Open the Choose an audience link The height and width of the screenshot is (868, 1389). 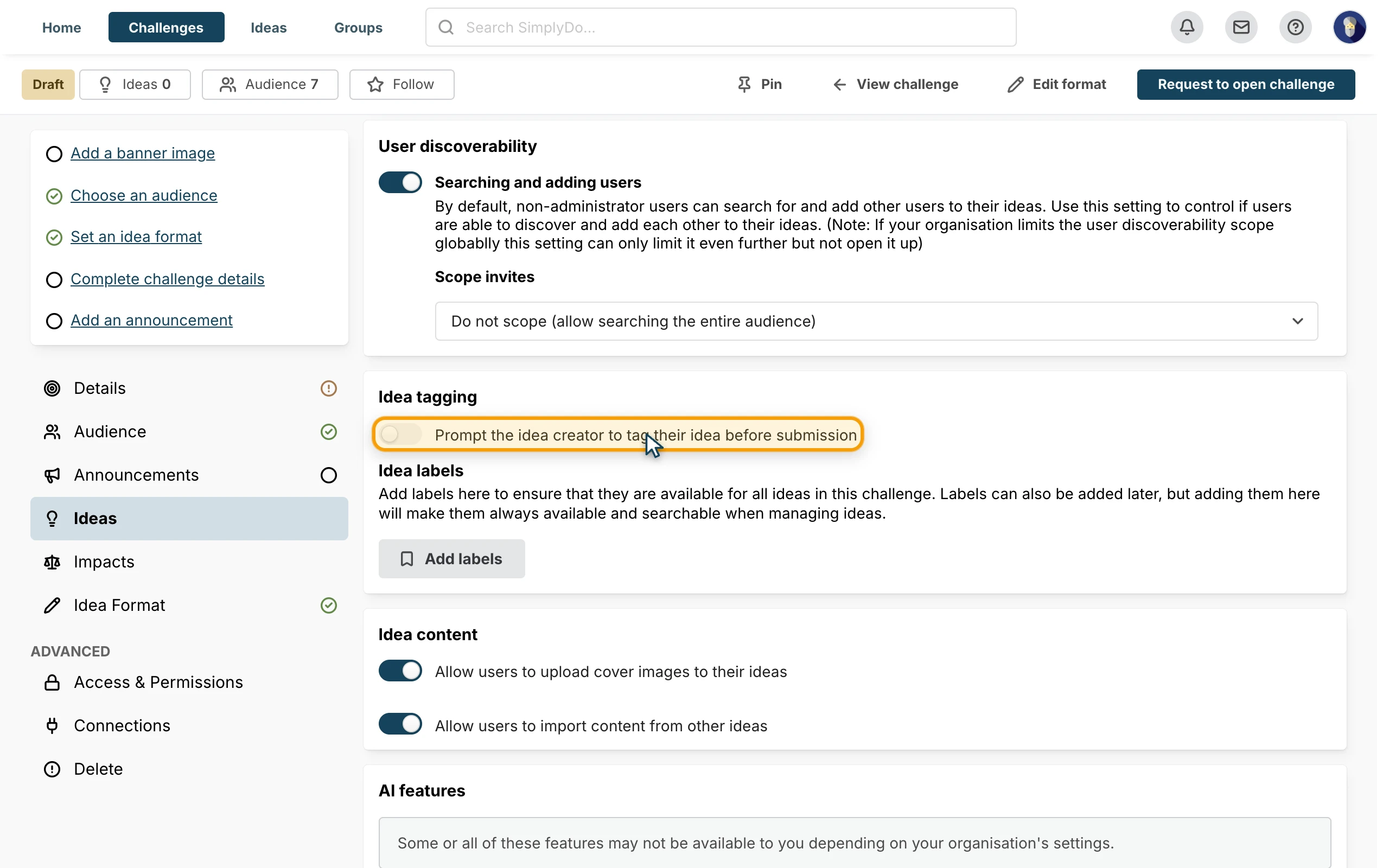tap(143, 195)
